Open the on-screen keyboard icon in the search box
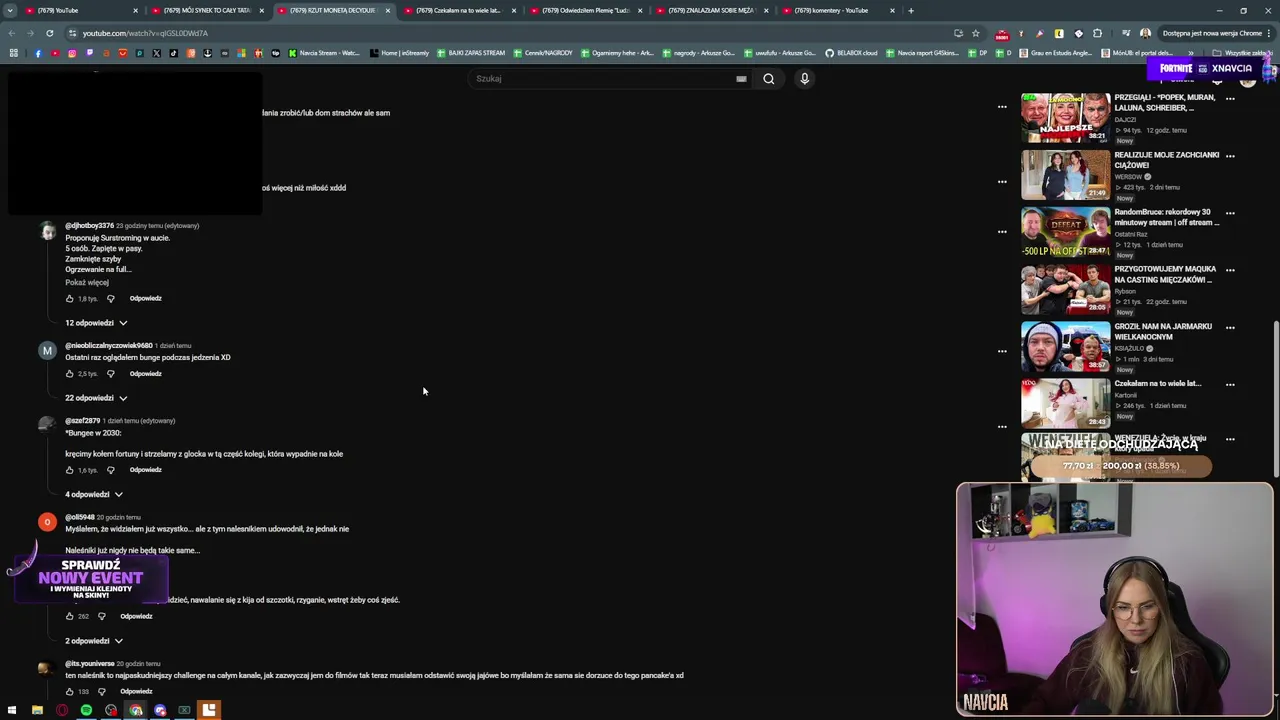 point(741,79)
